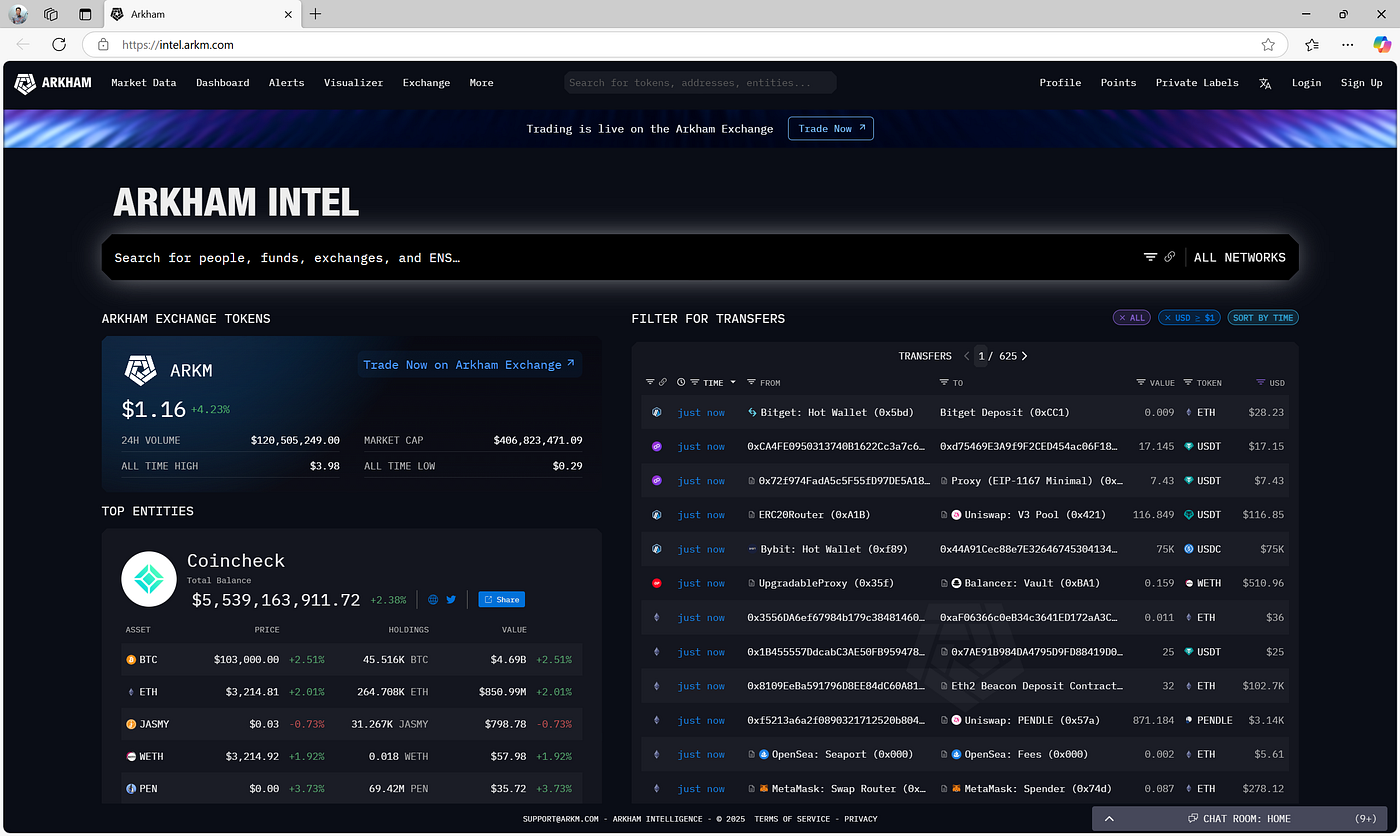This screenshot has height=836, width=1400.
Task: Click the BTC coin icon in the Coincheck table
Action: tap(130, 660)
